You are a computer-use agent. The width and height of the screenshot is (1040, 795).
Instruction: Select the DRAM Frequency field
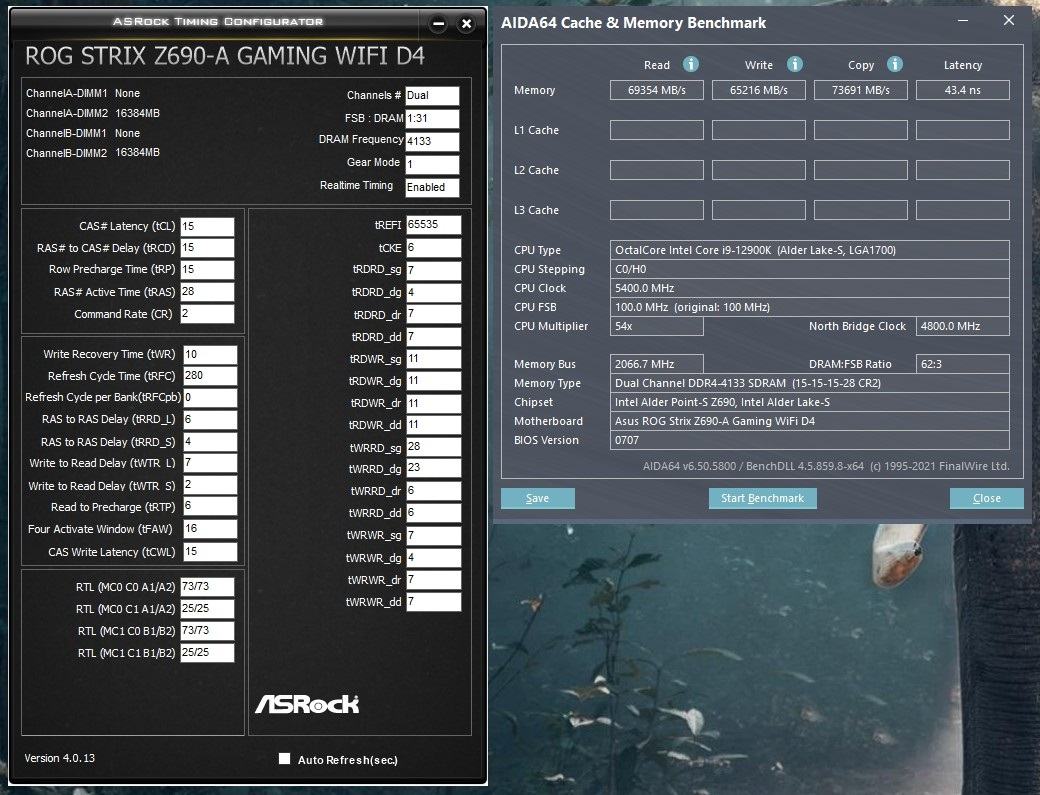[432, 141]
